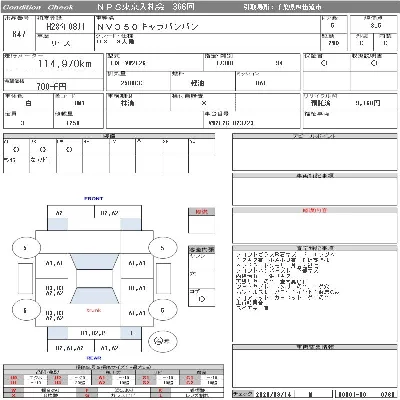Click the NPS Tokyo auction title in header

[145, 7]
